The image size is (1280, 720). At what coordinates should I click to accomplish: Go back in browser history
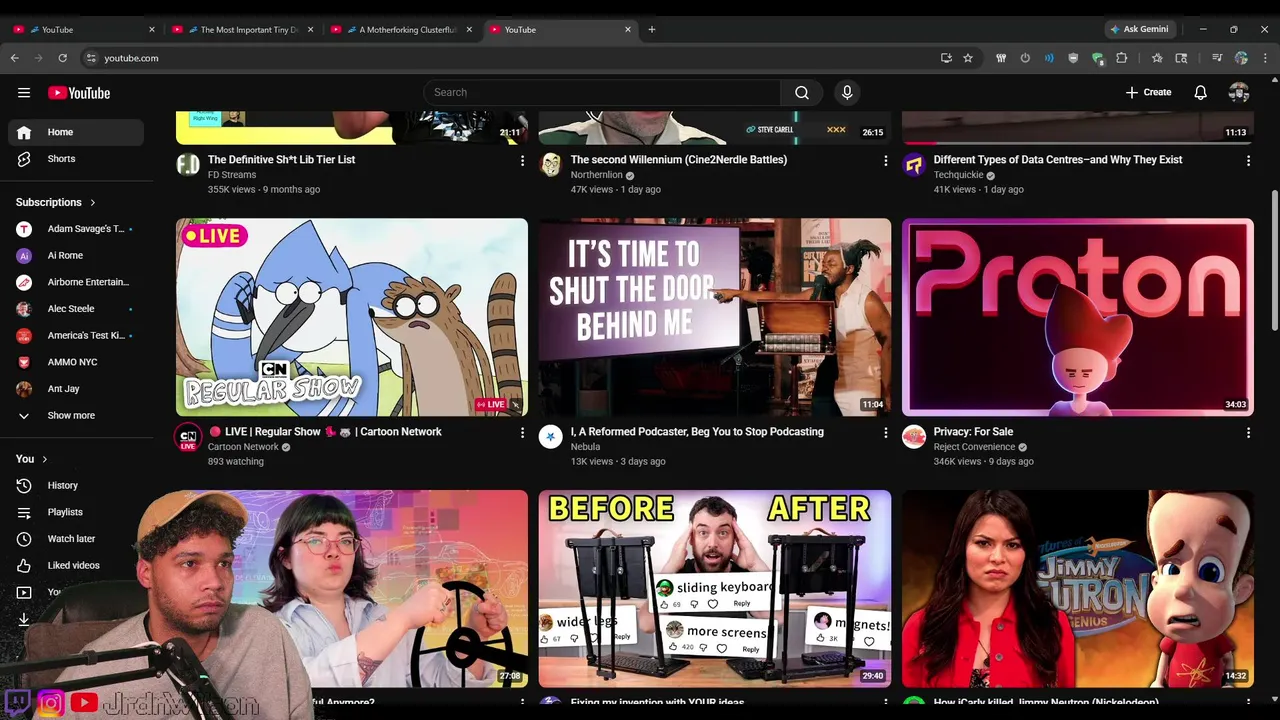(15, 58)
